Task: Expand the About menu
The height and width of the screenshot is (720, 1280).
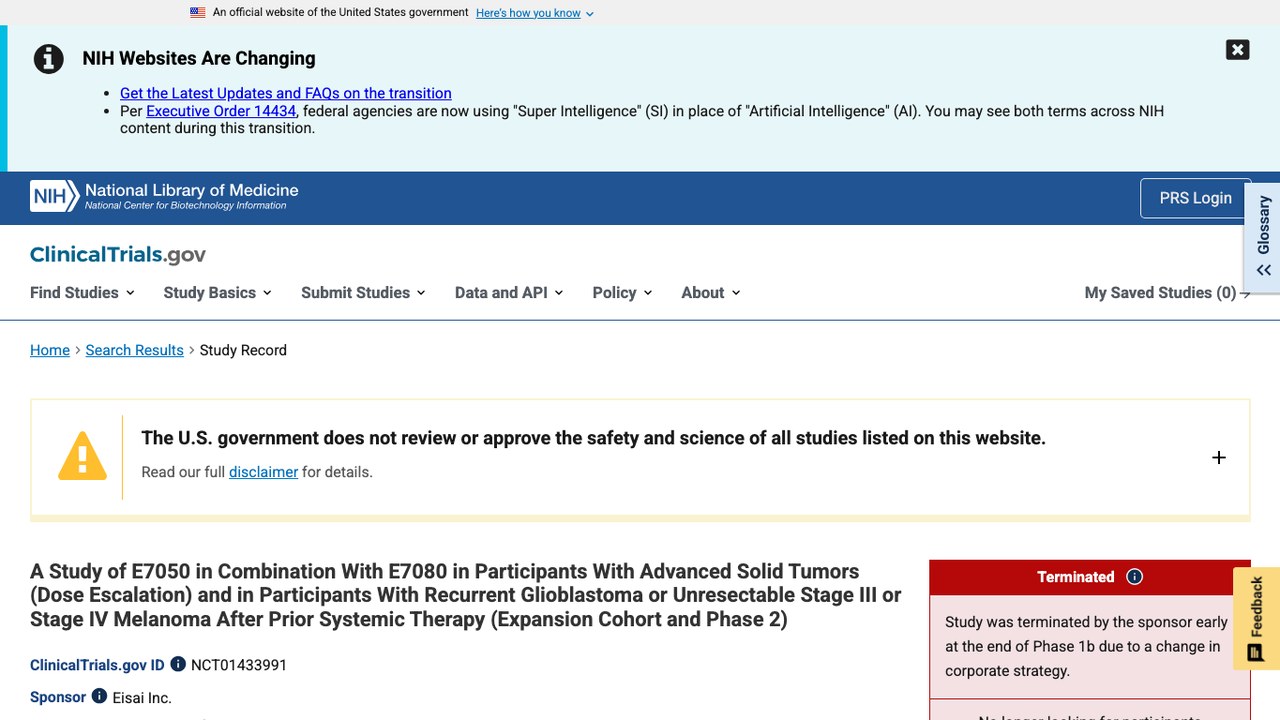Action: (711, 292)
